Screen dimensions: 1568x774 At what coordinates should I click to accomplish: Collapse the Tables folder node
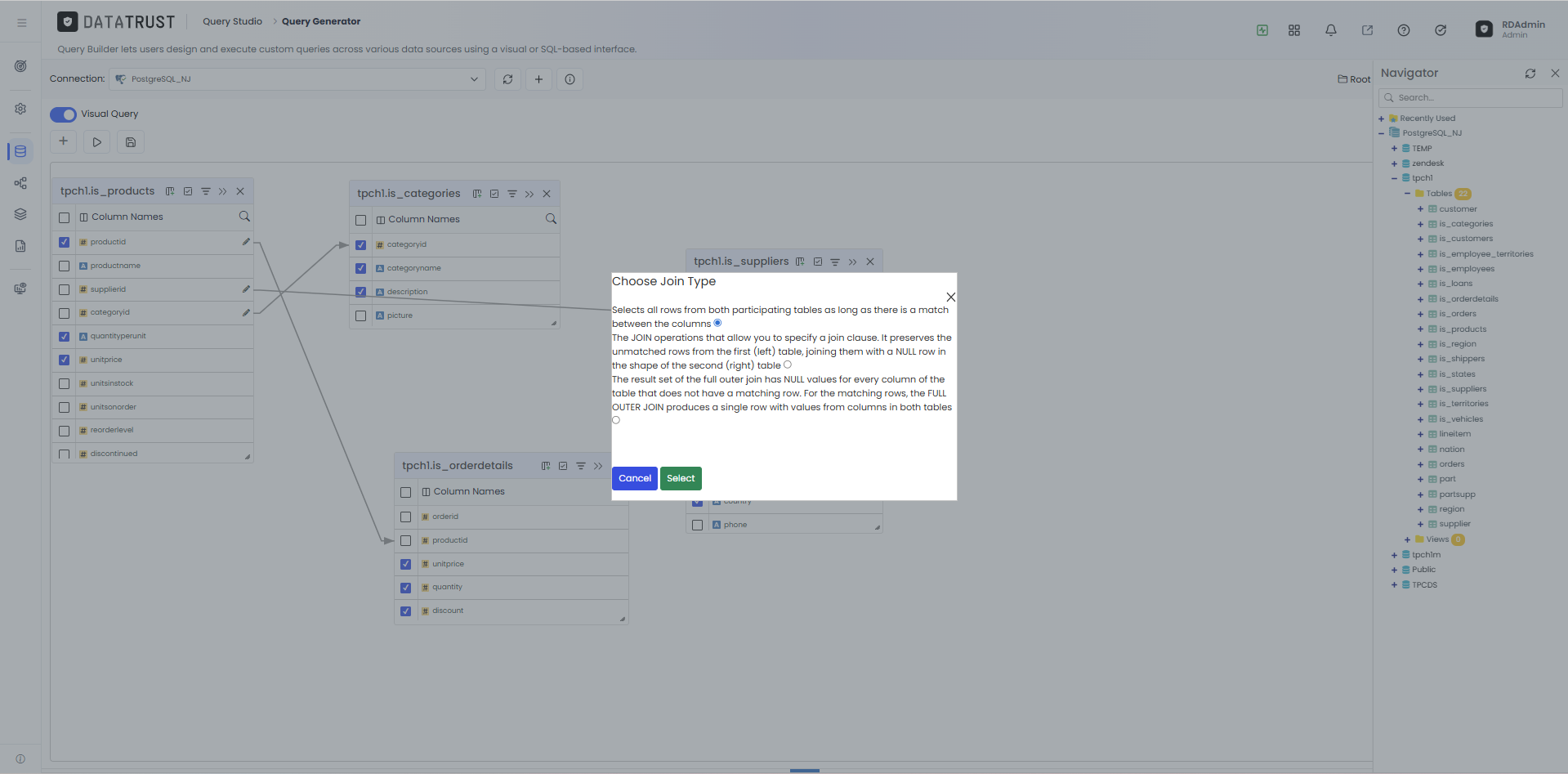click(1407, 194)
